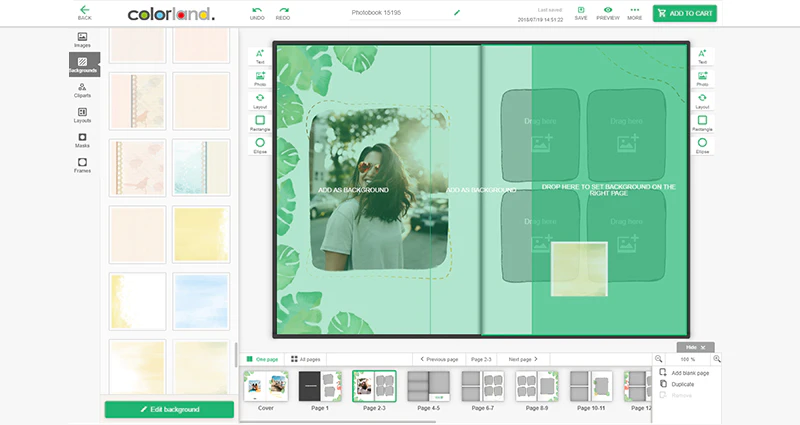The width and height of the screenshot is (800, 425).
Task: Click the Edit background button
Action: click(169, 409)
